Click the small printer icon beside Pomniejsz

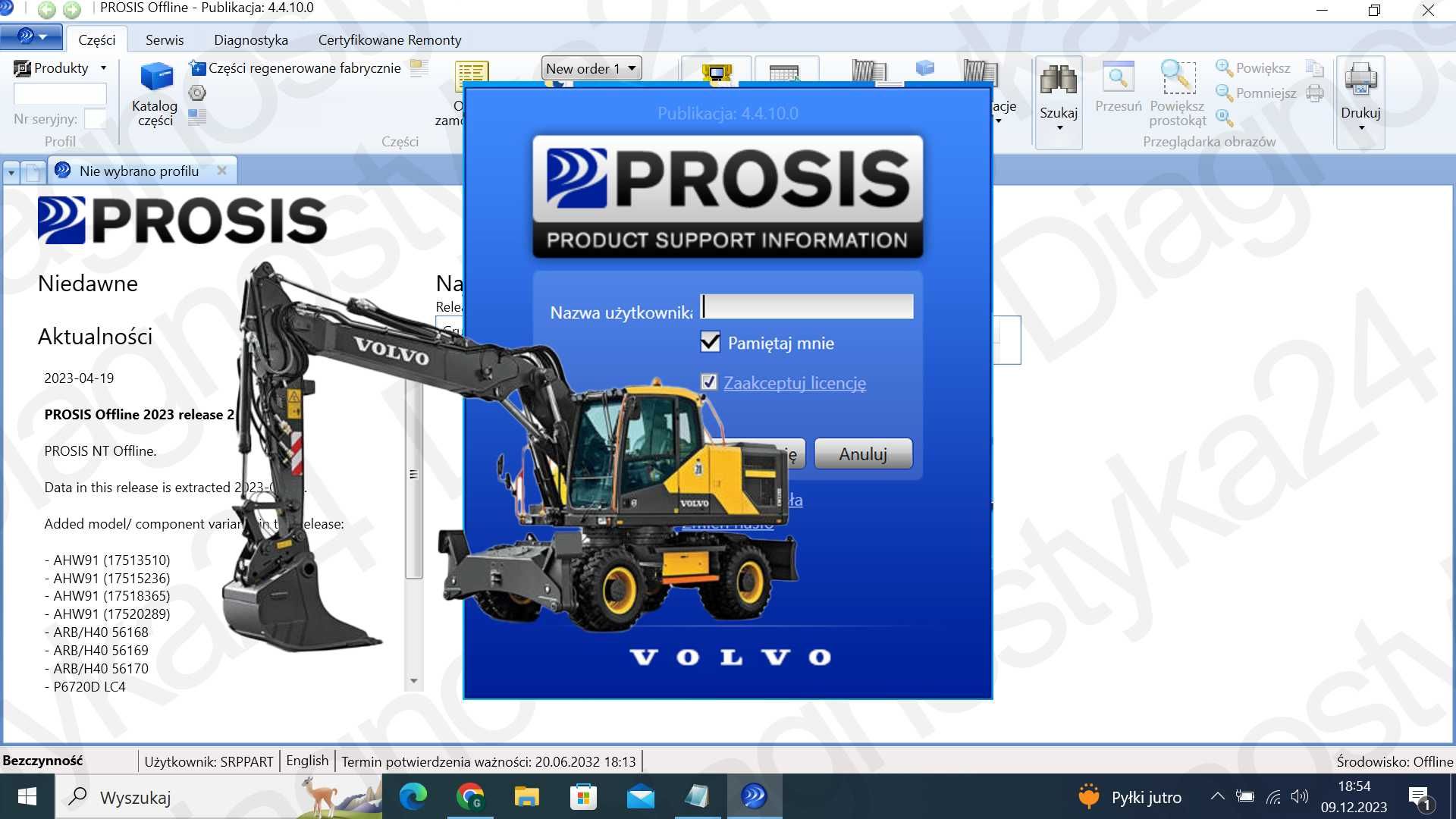pyautogui.click(x=1315, y=93)
